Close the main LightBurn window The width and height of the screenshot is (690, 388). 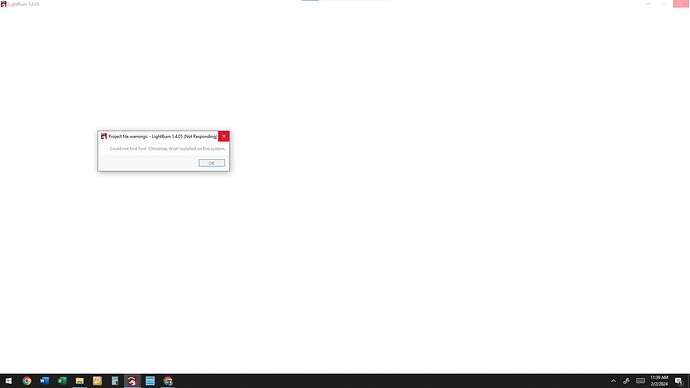click(x=680, y=4)
